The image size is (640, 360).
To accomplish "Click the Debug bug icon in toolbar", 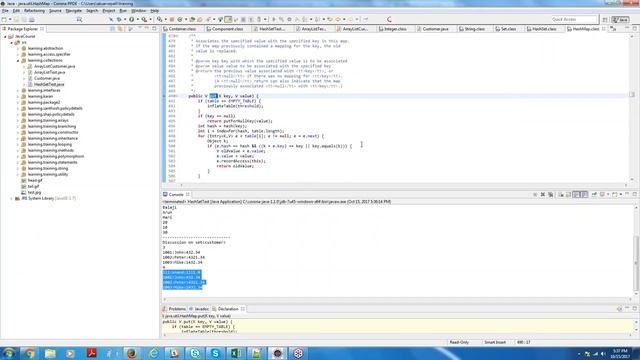I will [119, 19].
